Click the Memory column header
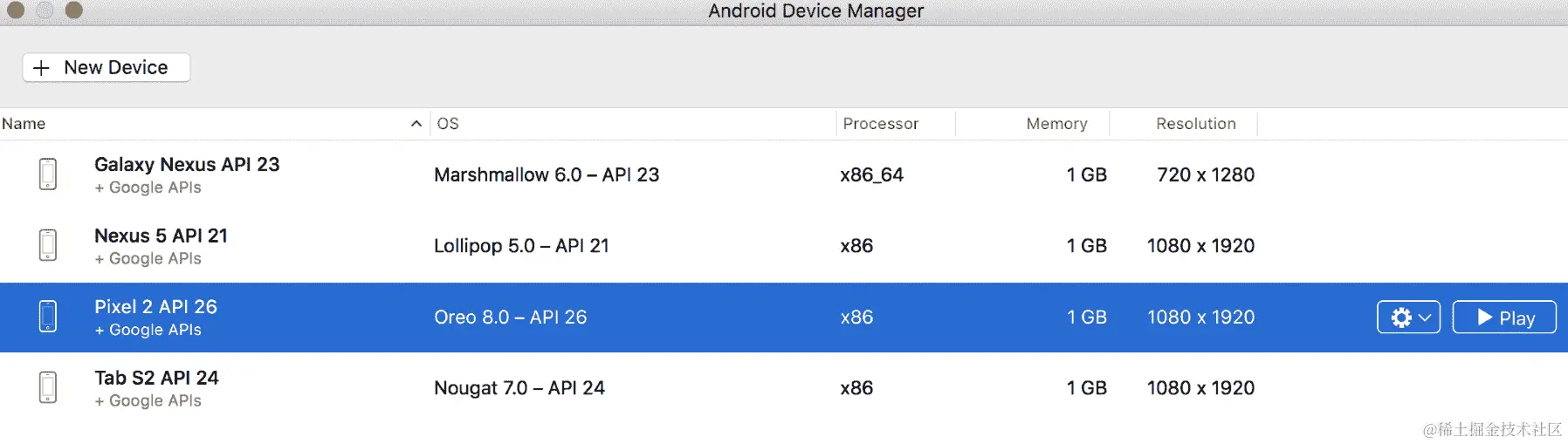Screen dimensions: 1568x444 pos(1033,124)
